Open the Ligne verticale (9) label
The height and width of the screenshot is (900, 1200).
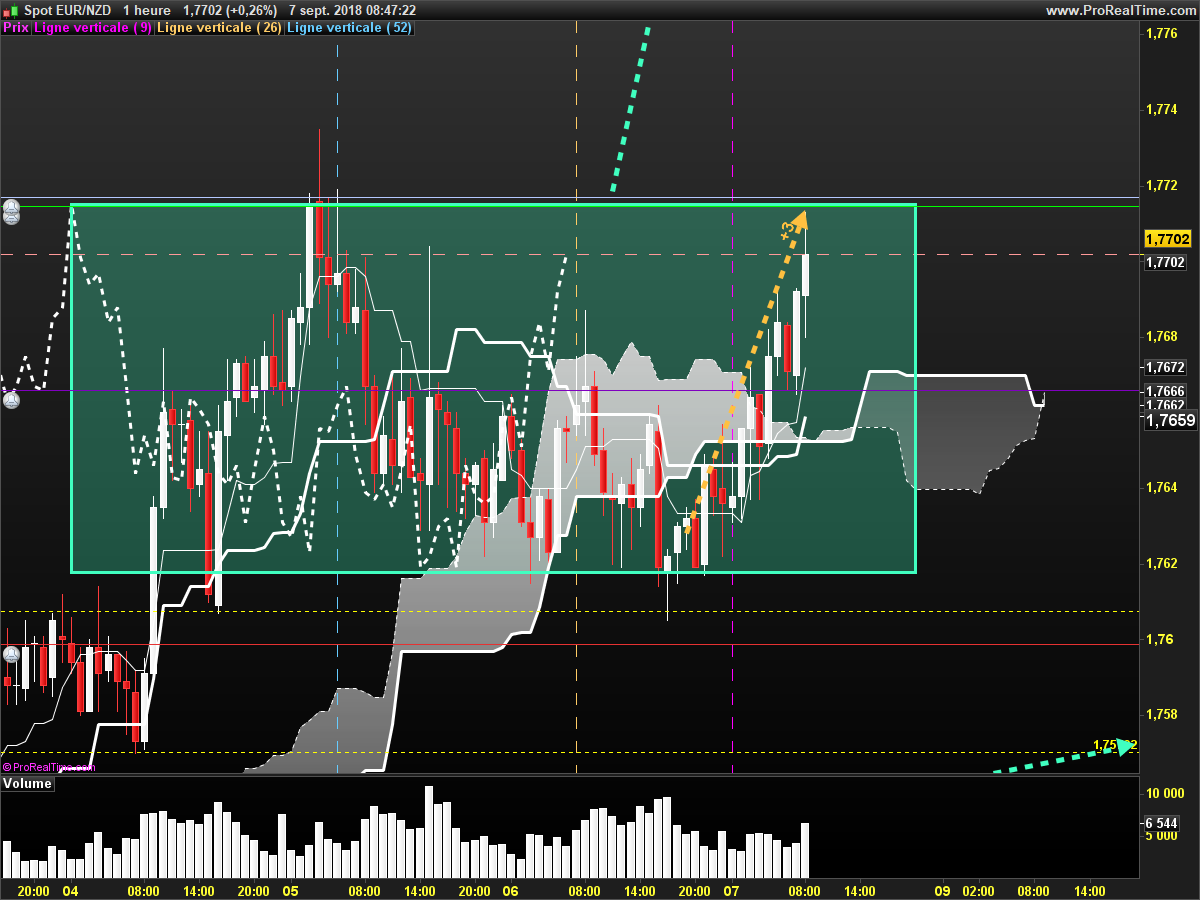click(93, 28)
